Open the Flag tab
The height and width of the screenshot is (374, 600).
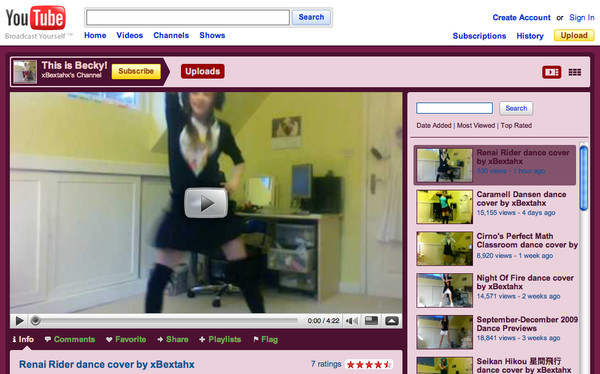click(265, 339)
